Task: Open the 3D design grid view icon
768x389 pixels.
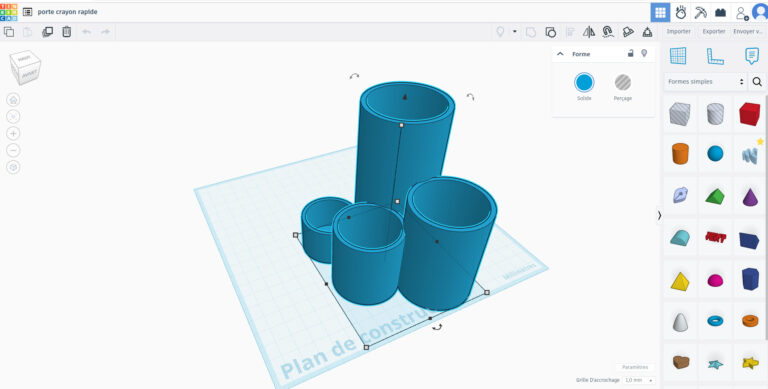Action: pos(660,12)
